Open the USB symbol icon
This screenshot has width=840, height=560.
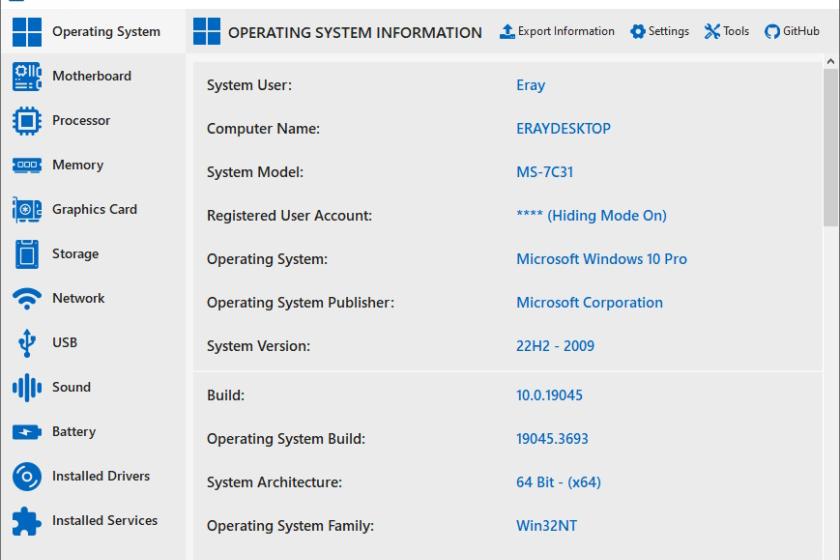coord(27,343)
